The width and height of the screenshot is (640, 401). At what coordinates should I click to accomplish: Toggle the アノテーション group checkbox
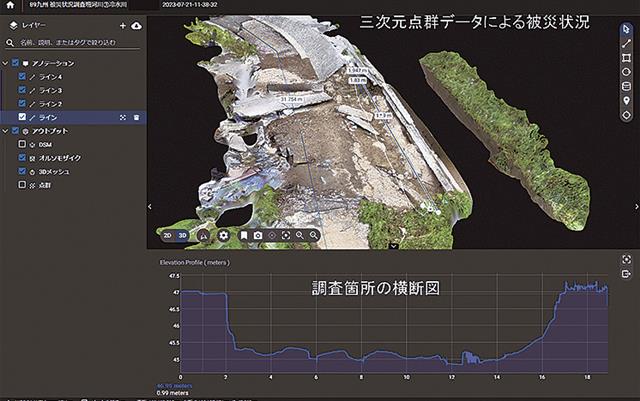[x=16, y=63]
